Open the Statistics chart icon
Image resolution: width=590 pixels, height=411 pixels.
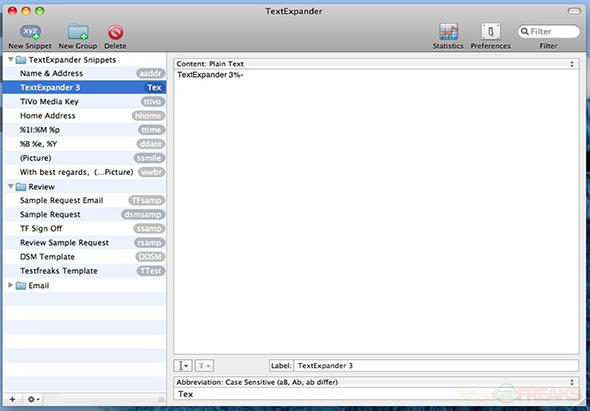point(448,32)
